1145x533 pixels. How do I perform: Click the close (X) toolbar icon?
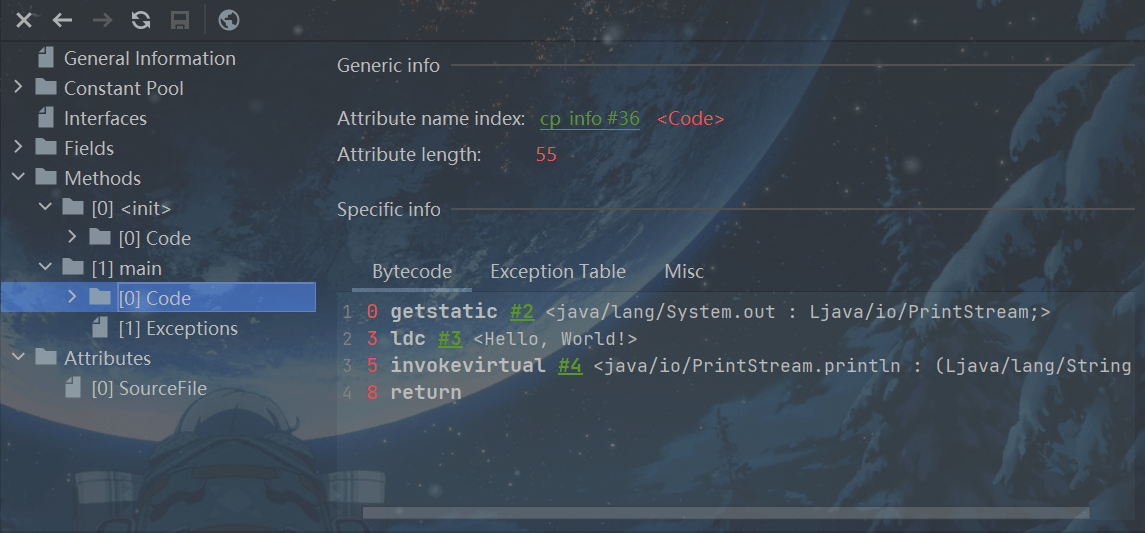pyautogui.click(x=24, y=20)
